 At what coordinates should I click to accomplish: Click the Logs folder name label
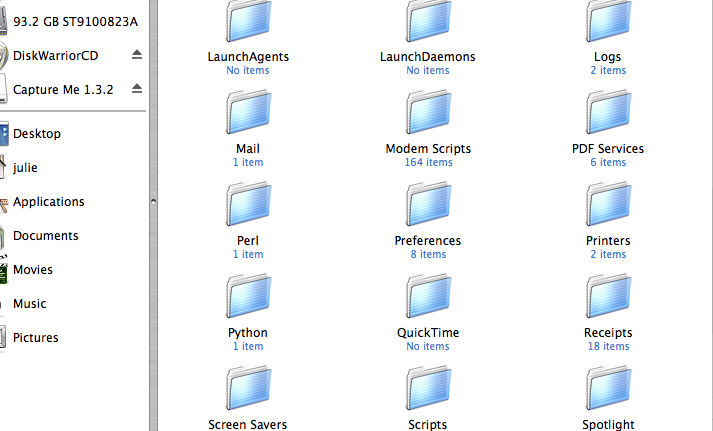click(608, 57)
